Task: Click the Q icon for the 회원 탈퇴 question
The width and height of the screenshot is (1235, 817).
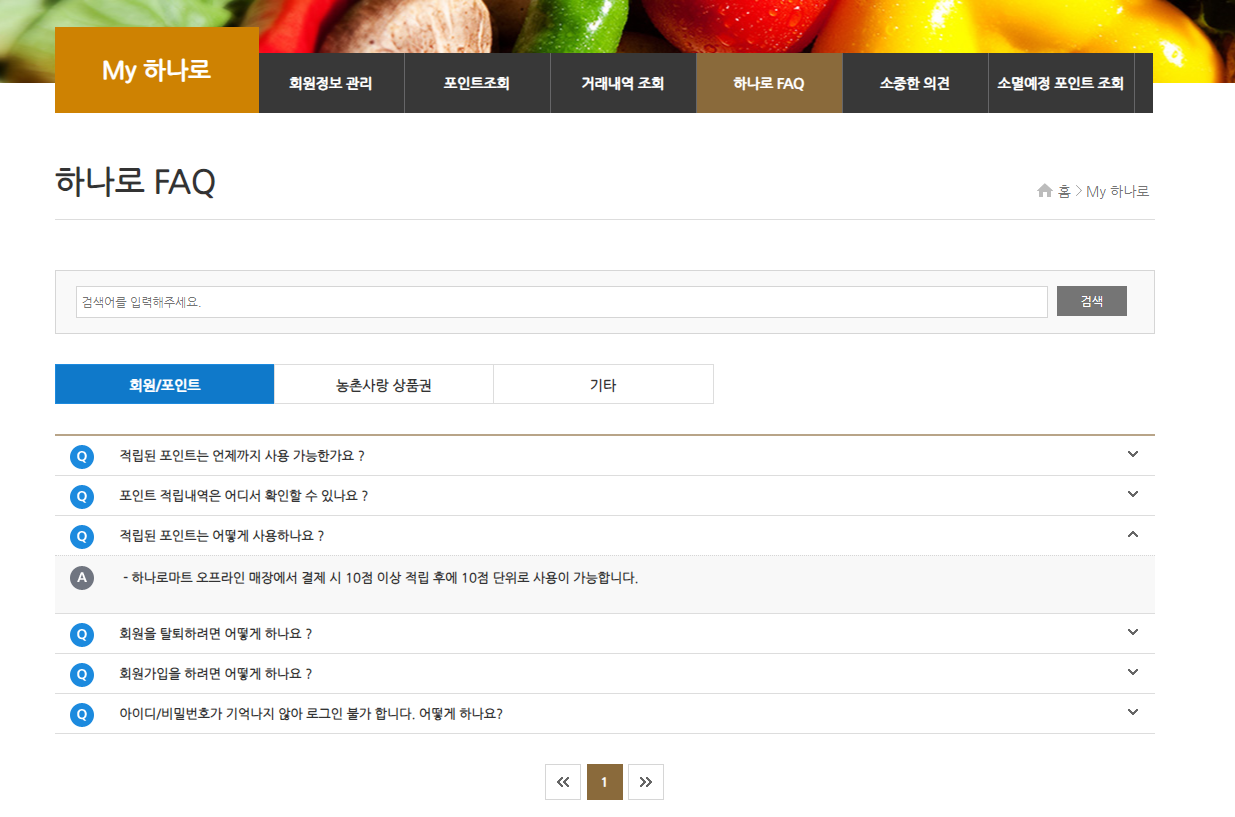Action: click(x=82, y=633)
